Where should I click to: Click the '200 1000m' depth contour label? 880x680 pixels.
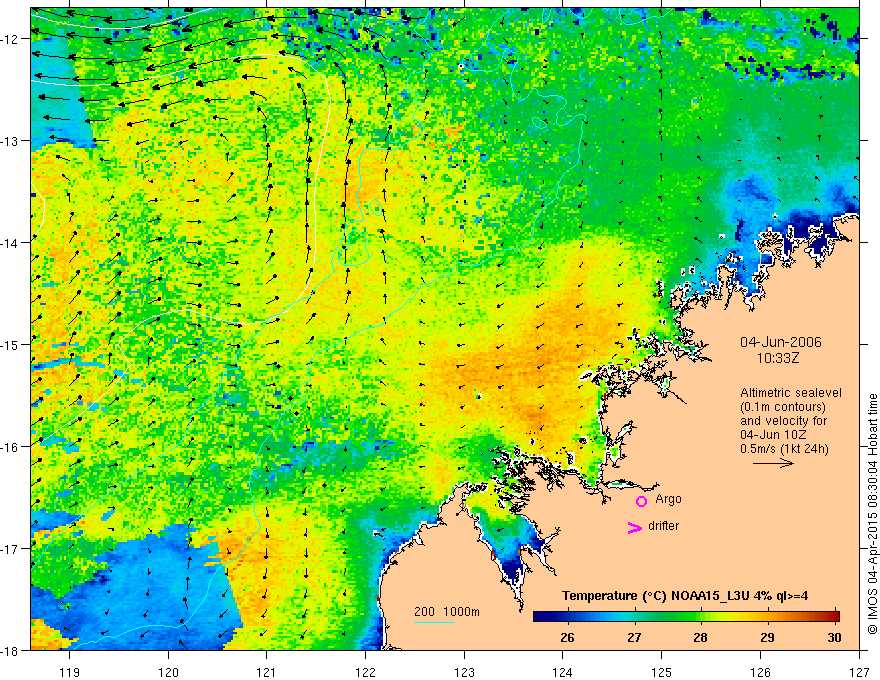[x=447, y=612]
